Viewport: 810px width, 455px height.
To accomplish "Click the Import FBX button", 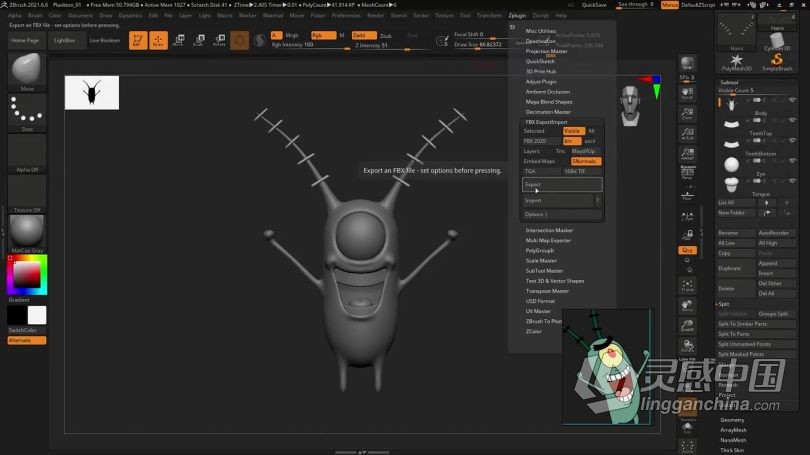I will [557, 200].
